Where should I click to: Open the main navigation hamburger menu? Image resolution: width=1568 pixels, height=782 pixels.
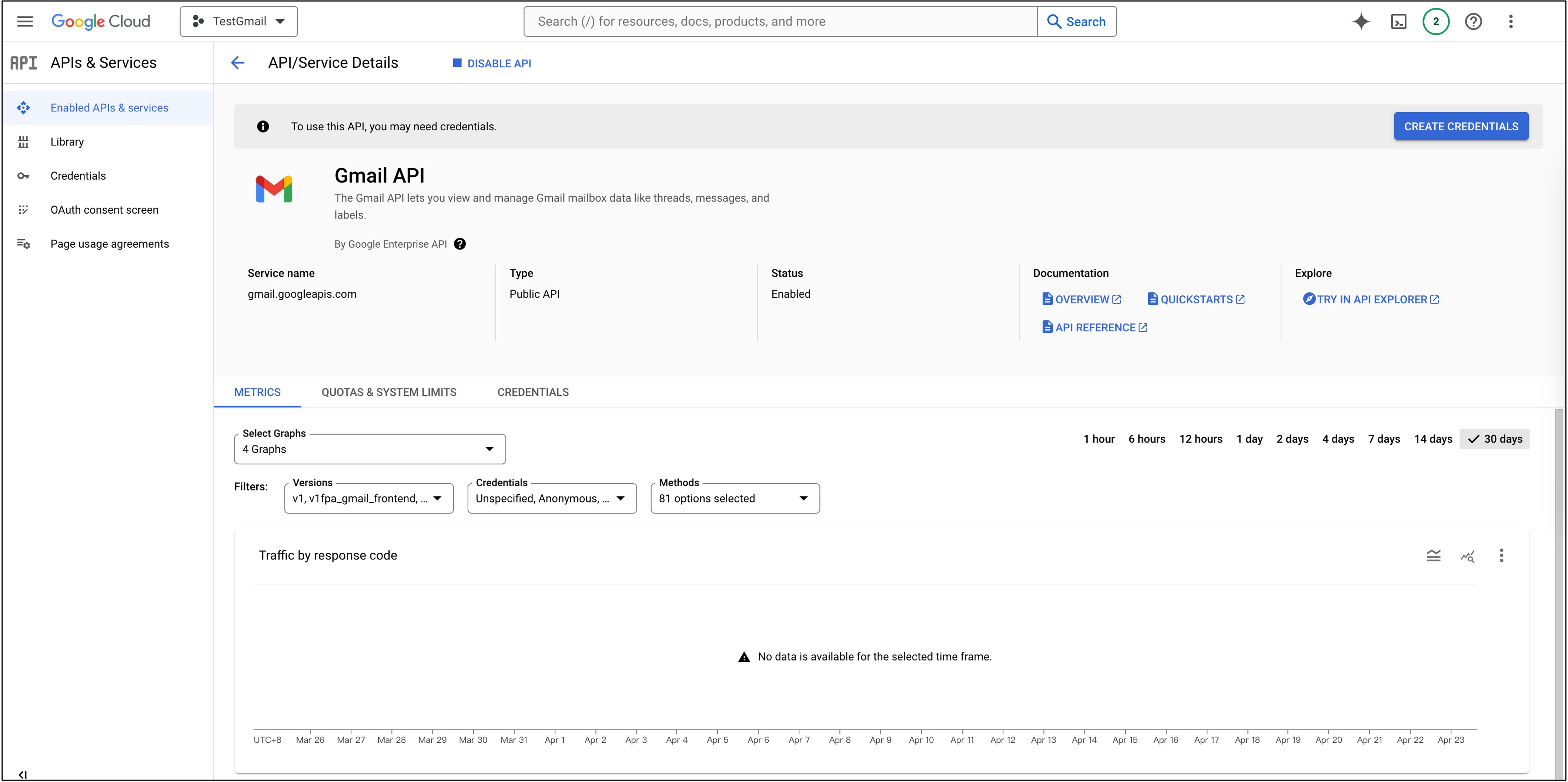tap(25, 22)
